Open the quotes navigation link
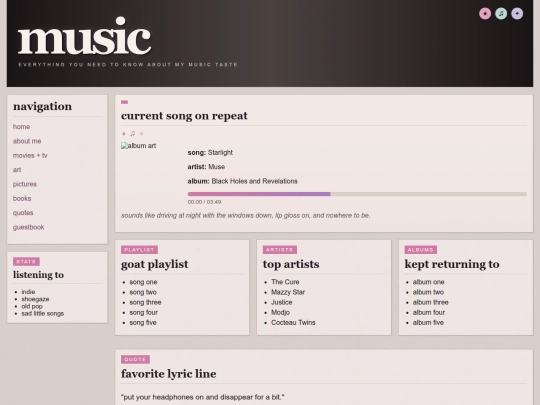 tap(23, 213)
